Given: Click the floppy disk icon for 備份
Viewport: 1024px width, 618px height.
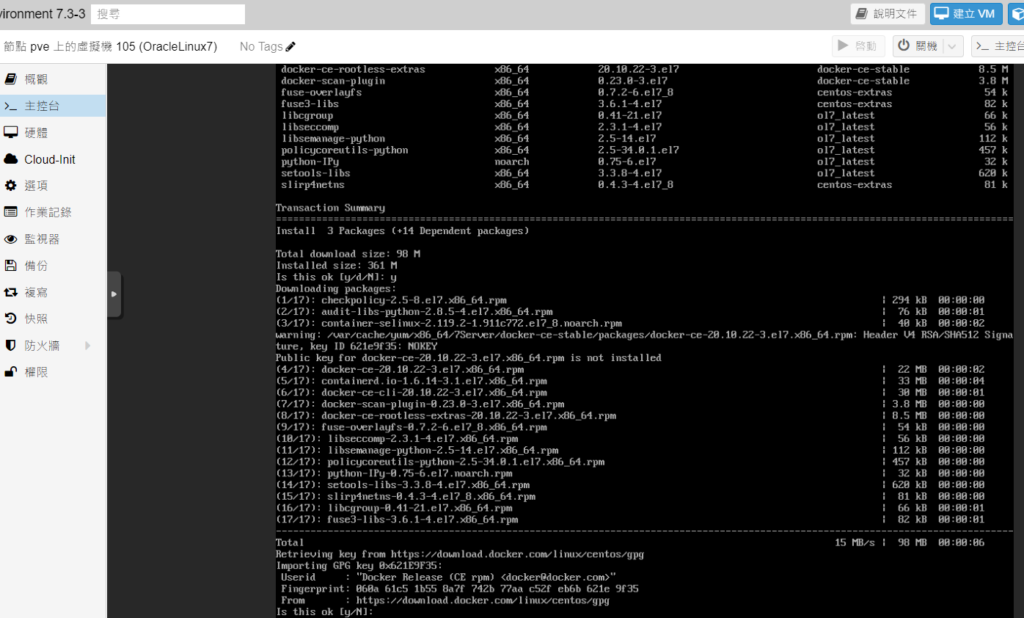Looking at the screenshot, I should pyautogui.click(x=11, y=266).
